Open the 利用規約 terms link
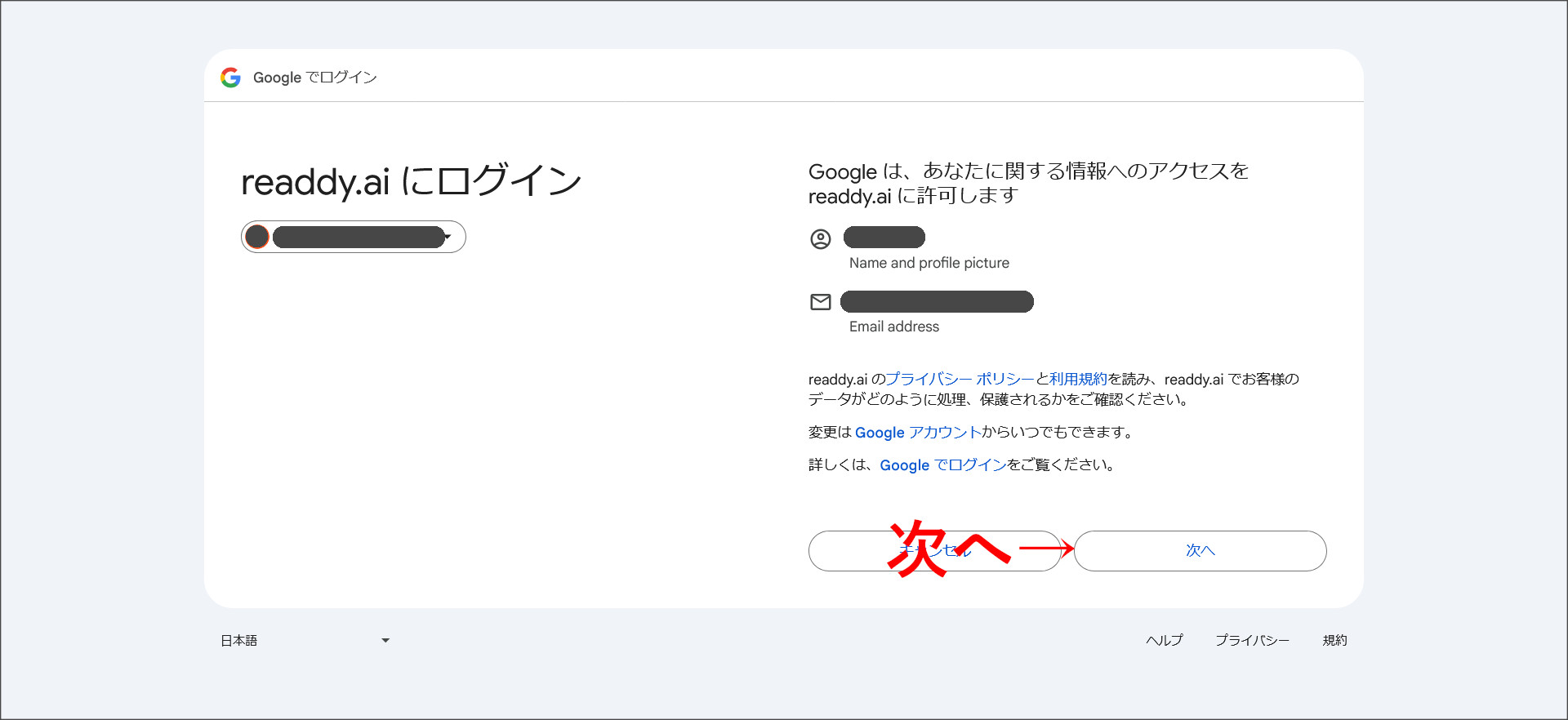Screen dimensions: 1568x720 point(1078,379)
